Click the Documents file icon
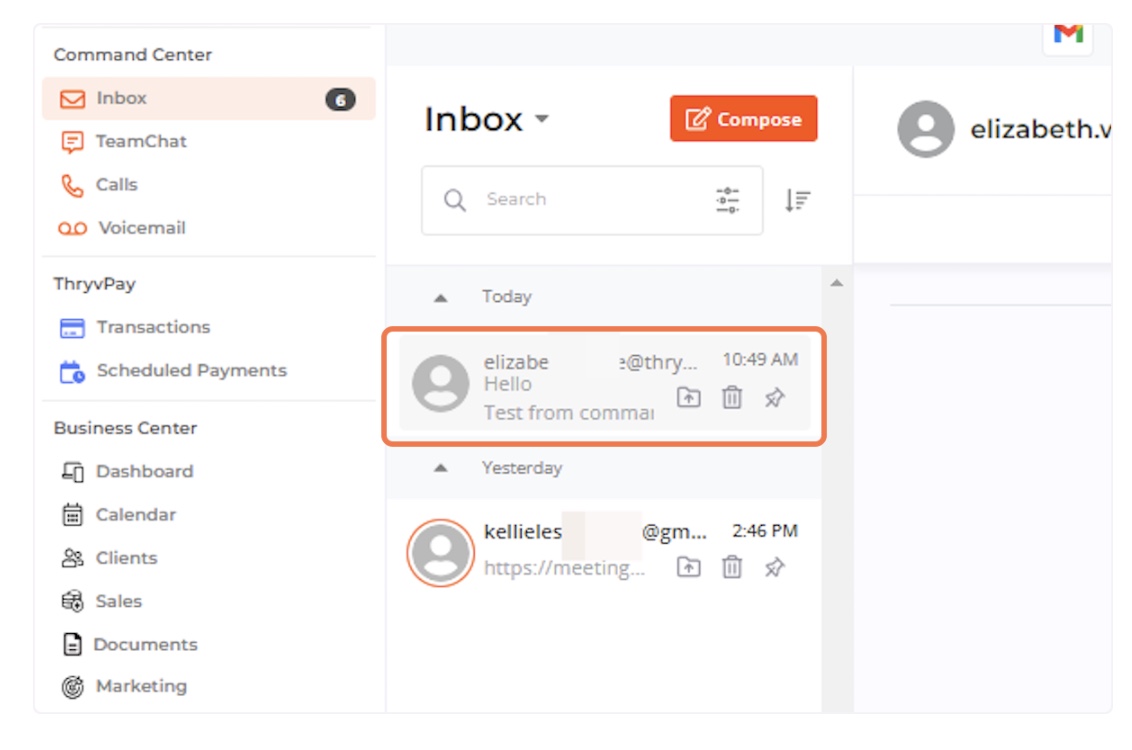 click(x=72, y=644)
